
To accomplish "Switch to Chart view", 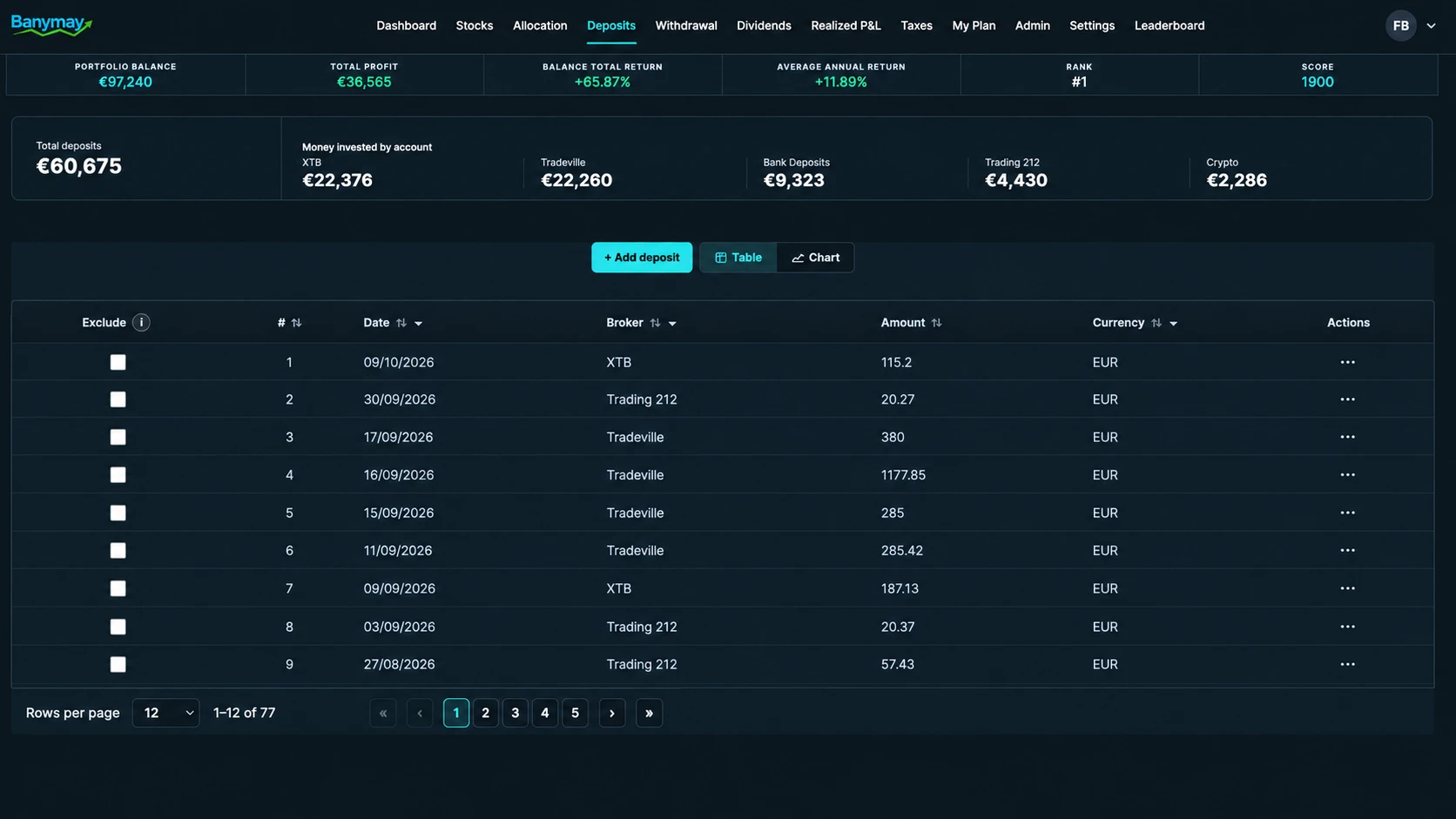I will 815,258.
